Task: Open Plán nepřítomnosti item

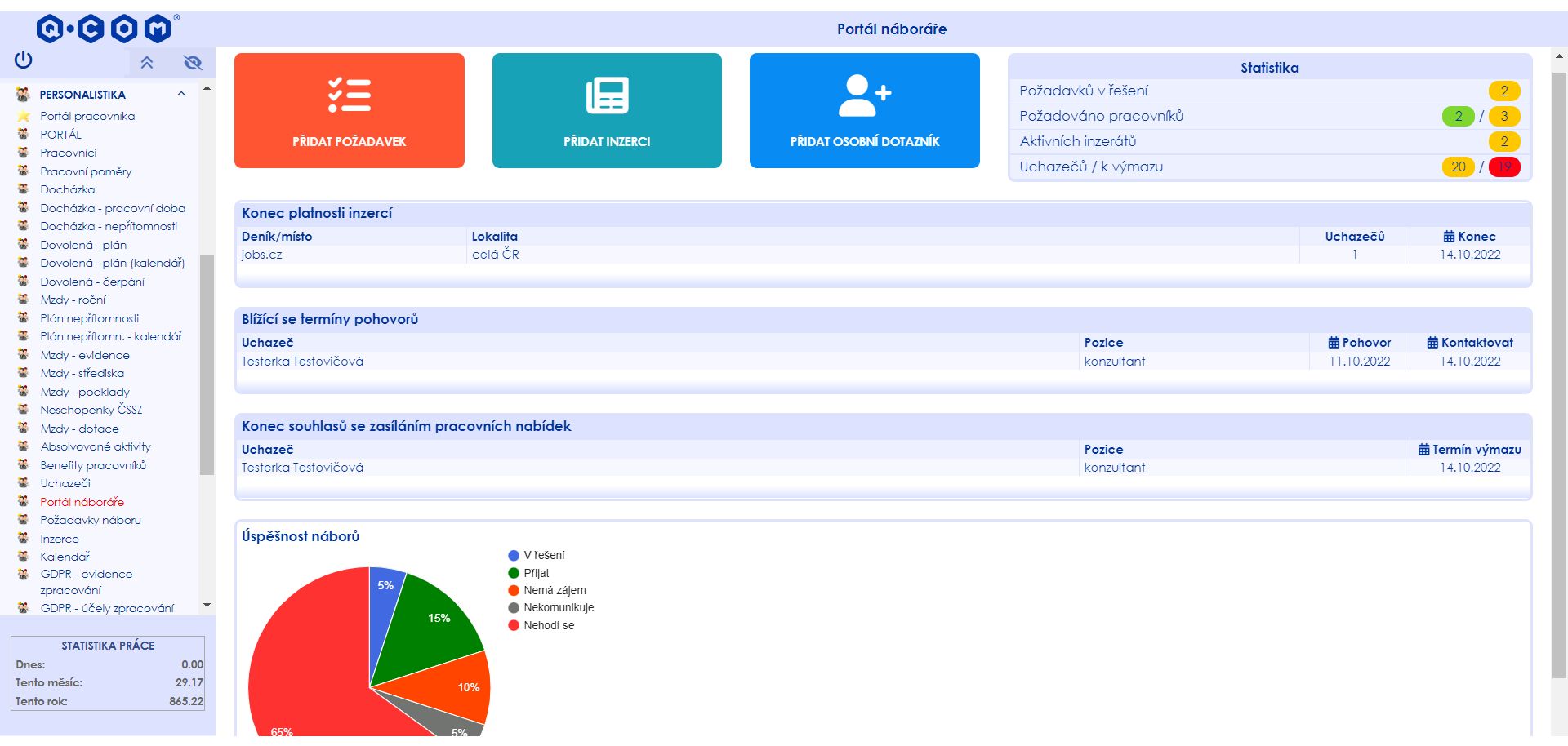Action: (x=90, y=318)
